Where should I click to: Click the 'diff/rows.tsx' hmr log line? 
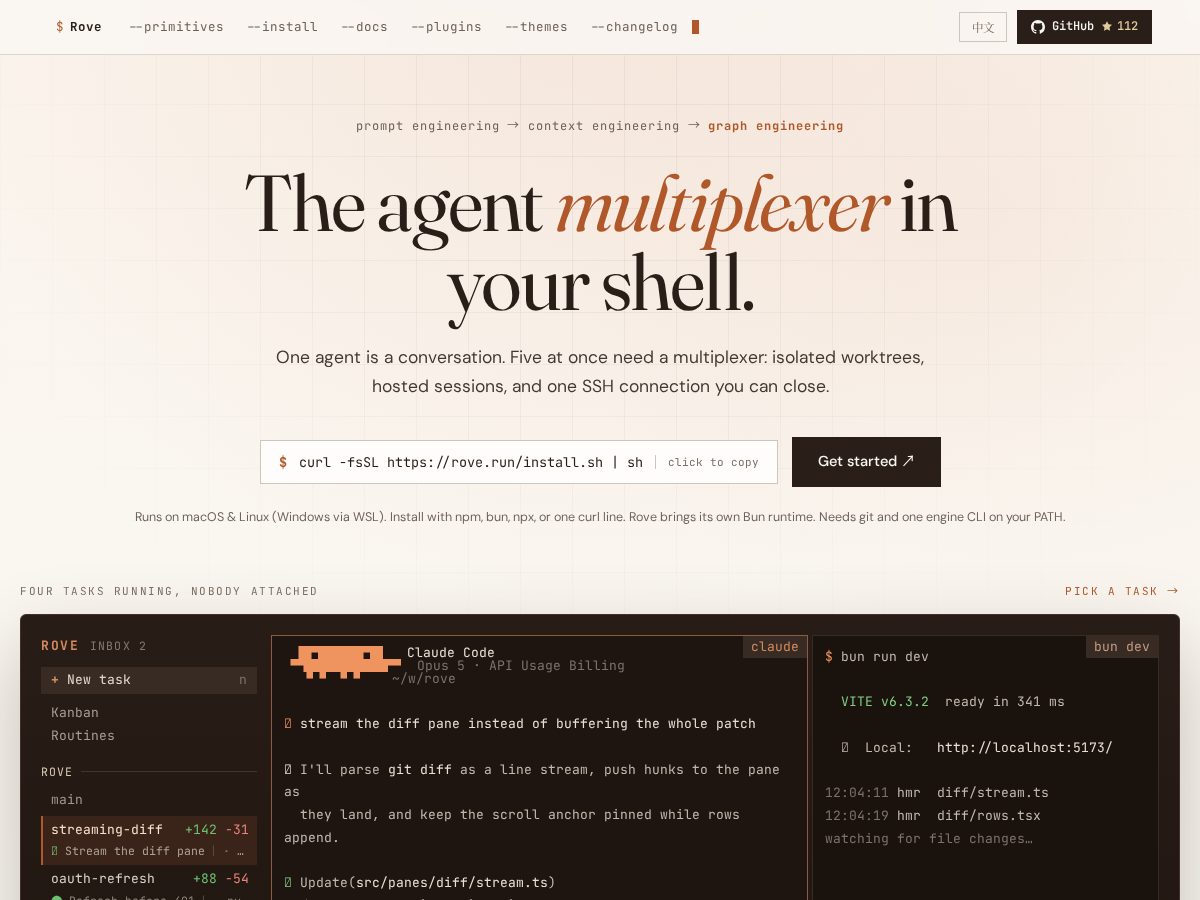(x=933, y=816)
